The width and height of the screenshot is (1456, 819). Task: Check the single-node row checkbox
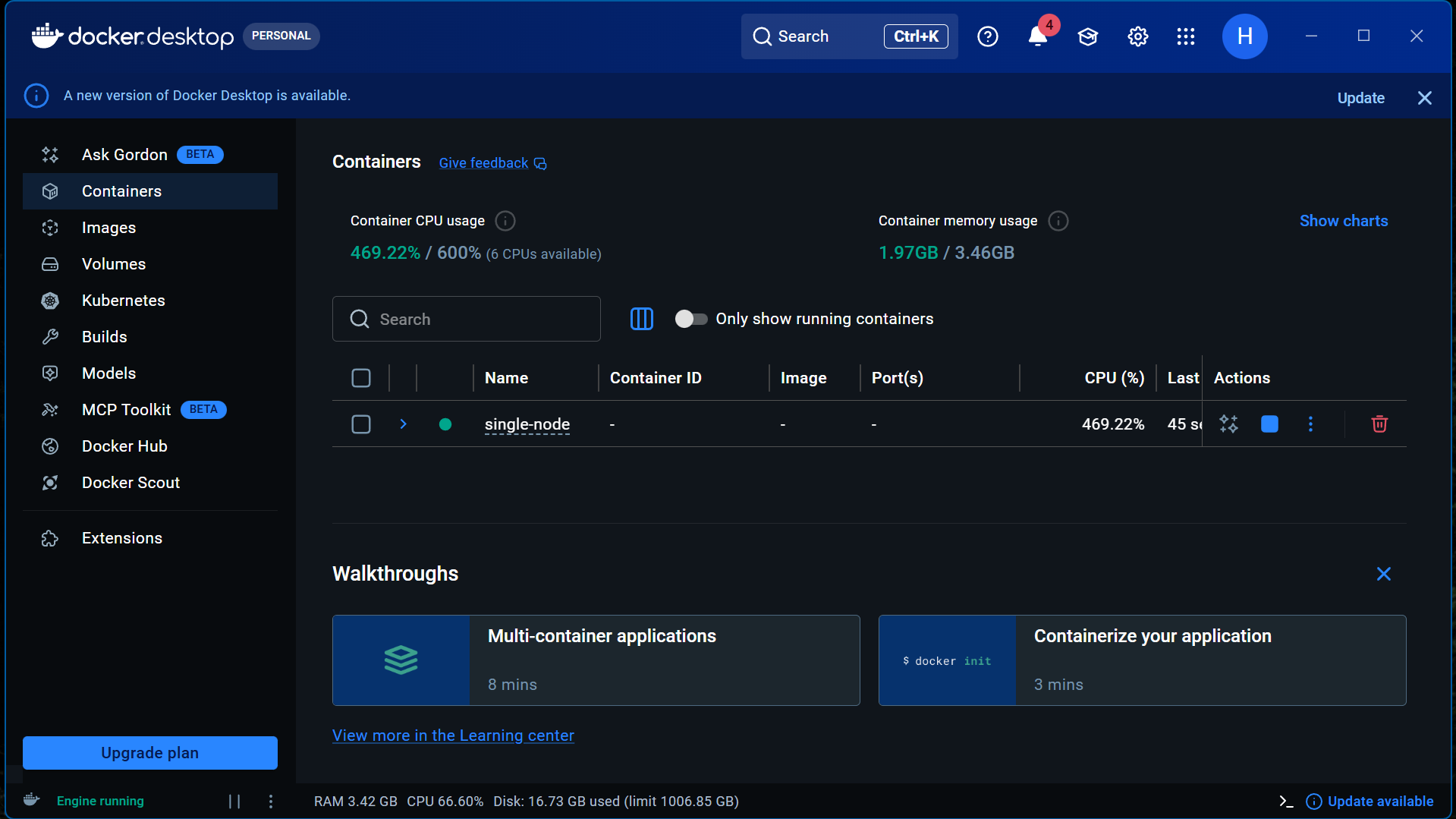(361, 424)
